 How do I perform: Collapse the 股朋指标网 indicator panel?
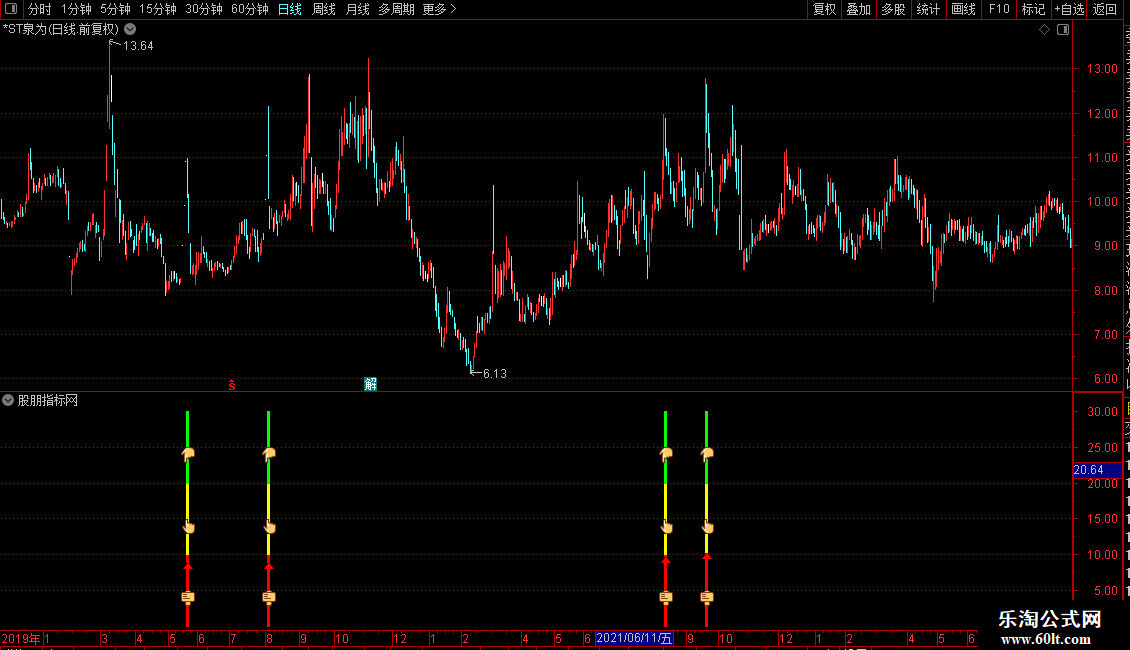8,400
